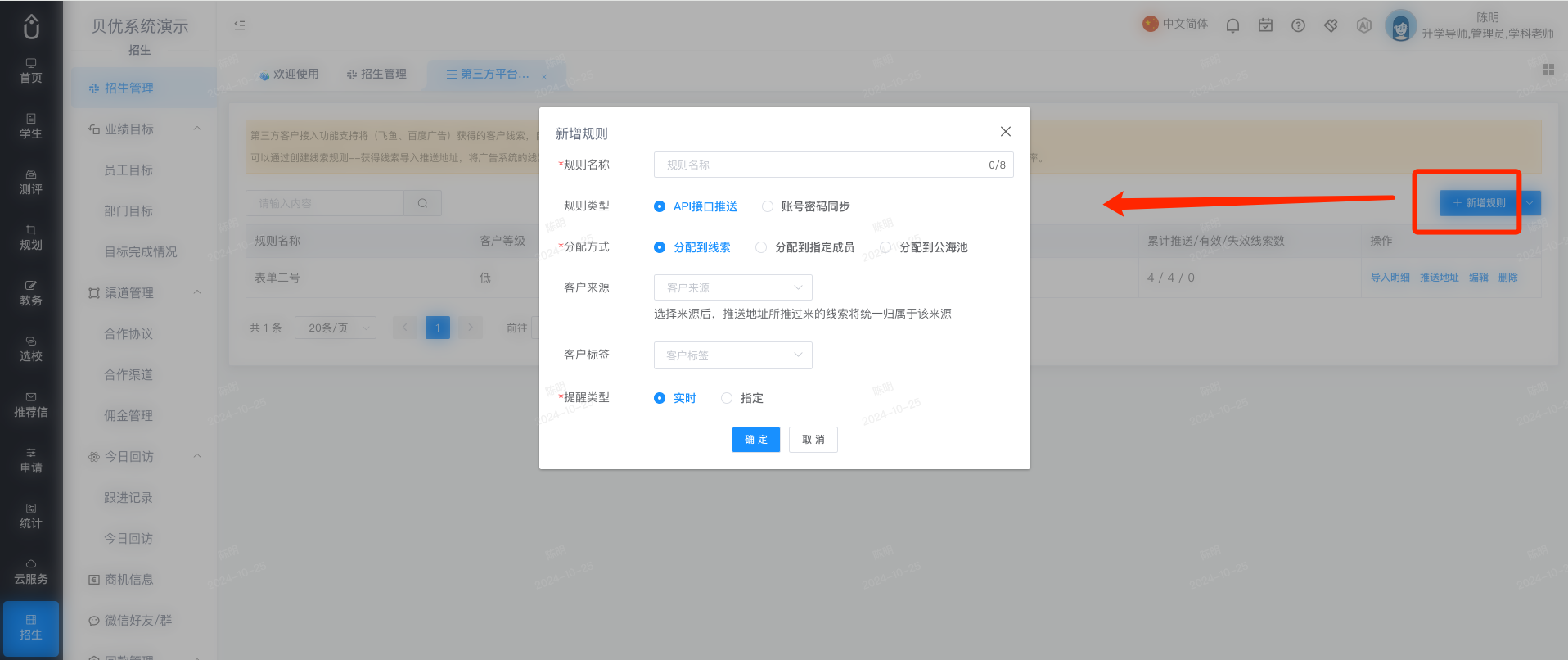
Task: Click the 规则名称 input field
Action: pos(833,165)
